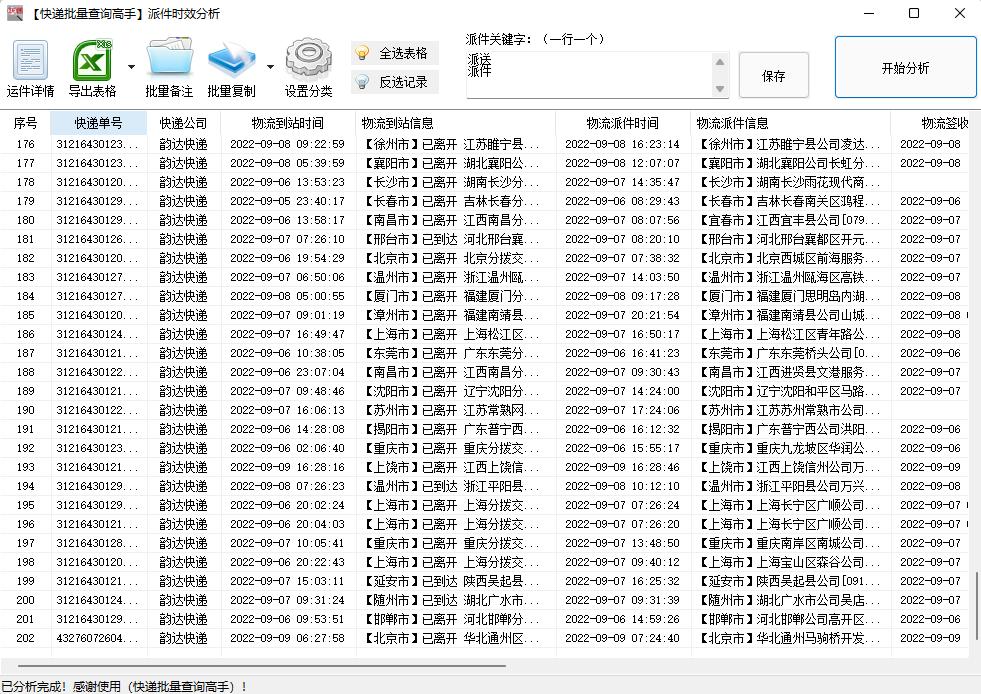Click the keyword input containing 派送
This screenshot has width=981, height=694.
(590, 72)
